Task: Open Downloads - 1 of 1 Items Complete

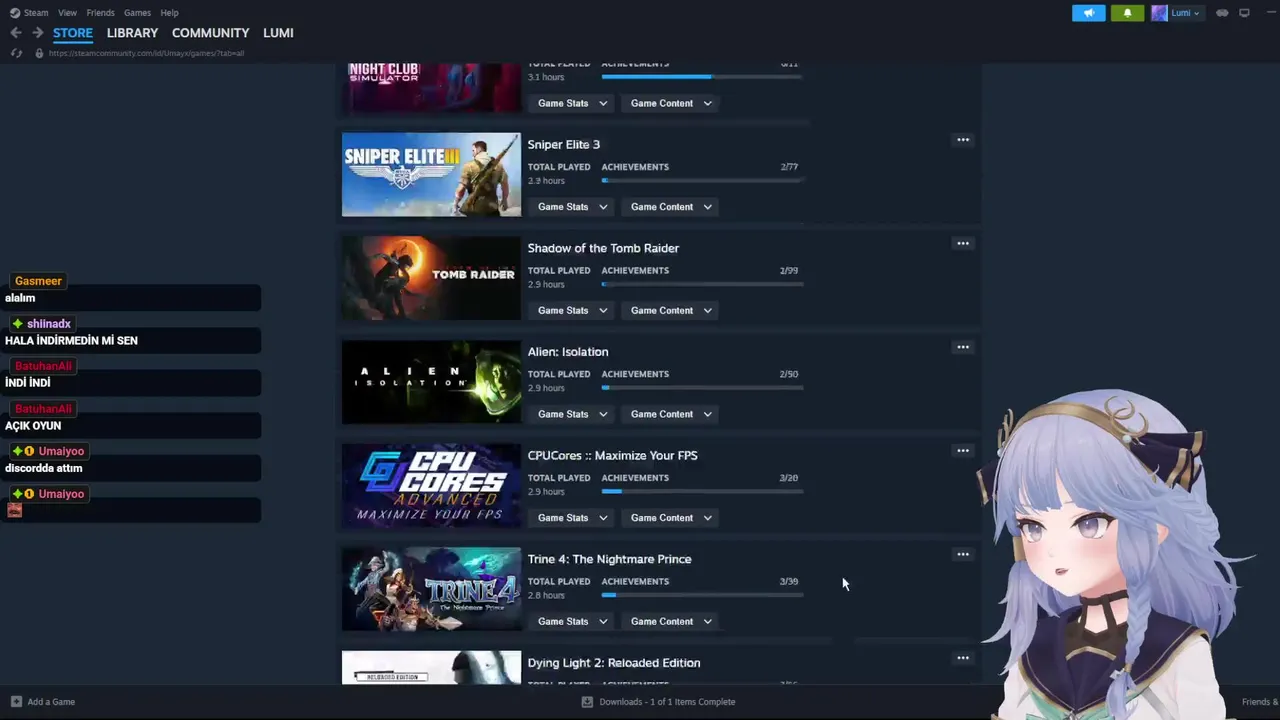Action: (659, 702)
